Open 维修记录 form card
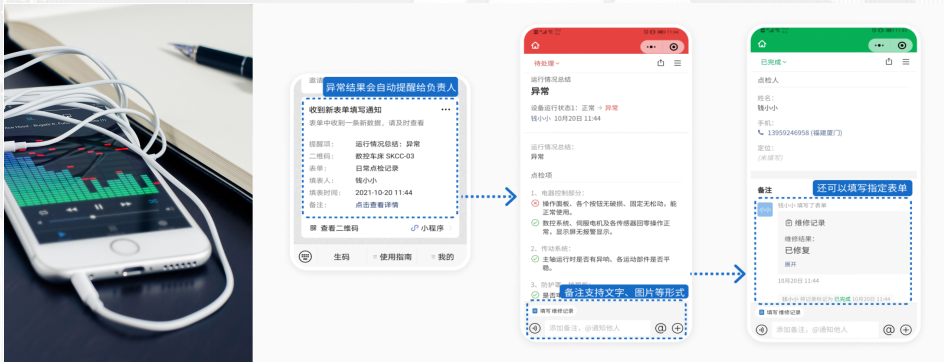 (843, 243)
